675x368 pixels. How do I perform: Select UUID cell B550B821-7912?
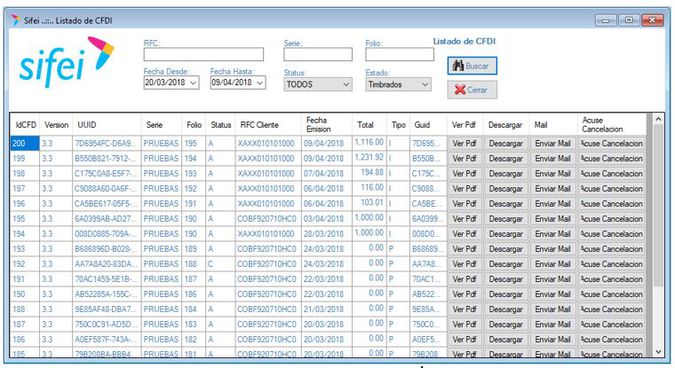click(107, 158)
